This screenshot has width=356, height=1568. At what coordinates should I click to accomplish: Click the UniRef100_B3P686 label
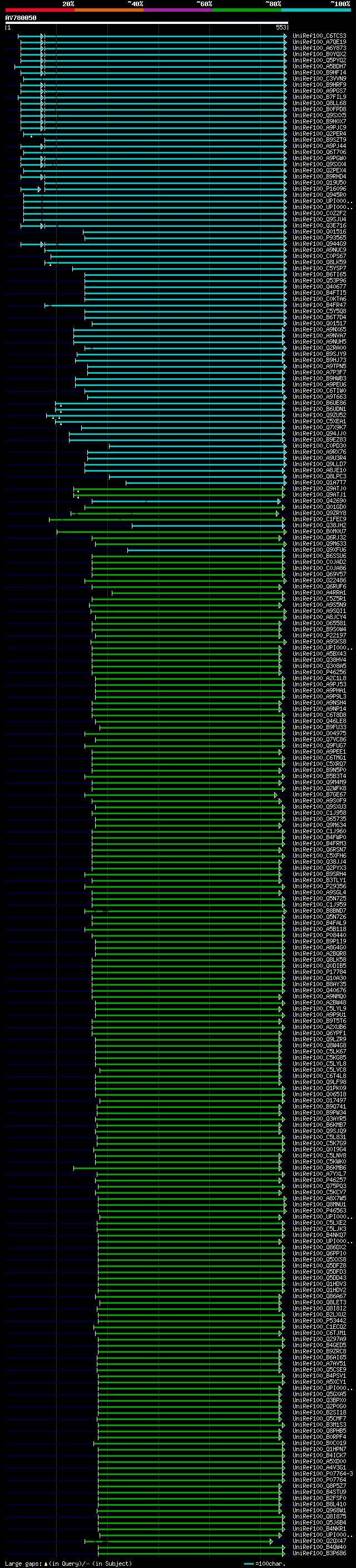coord(319,1553)
